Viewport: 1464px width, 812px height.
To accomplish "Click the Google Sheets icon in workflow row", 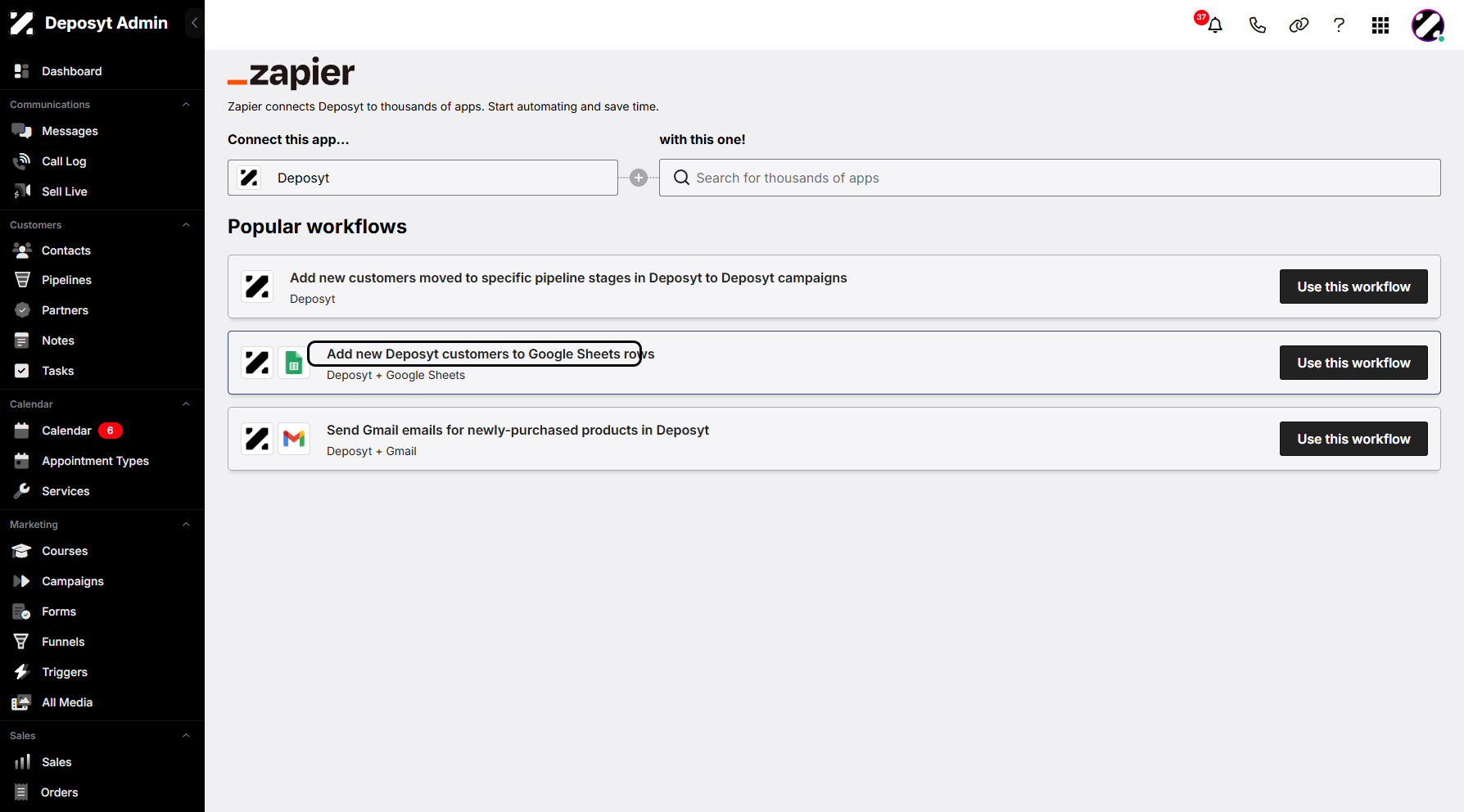I will (294, 363).
